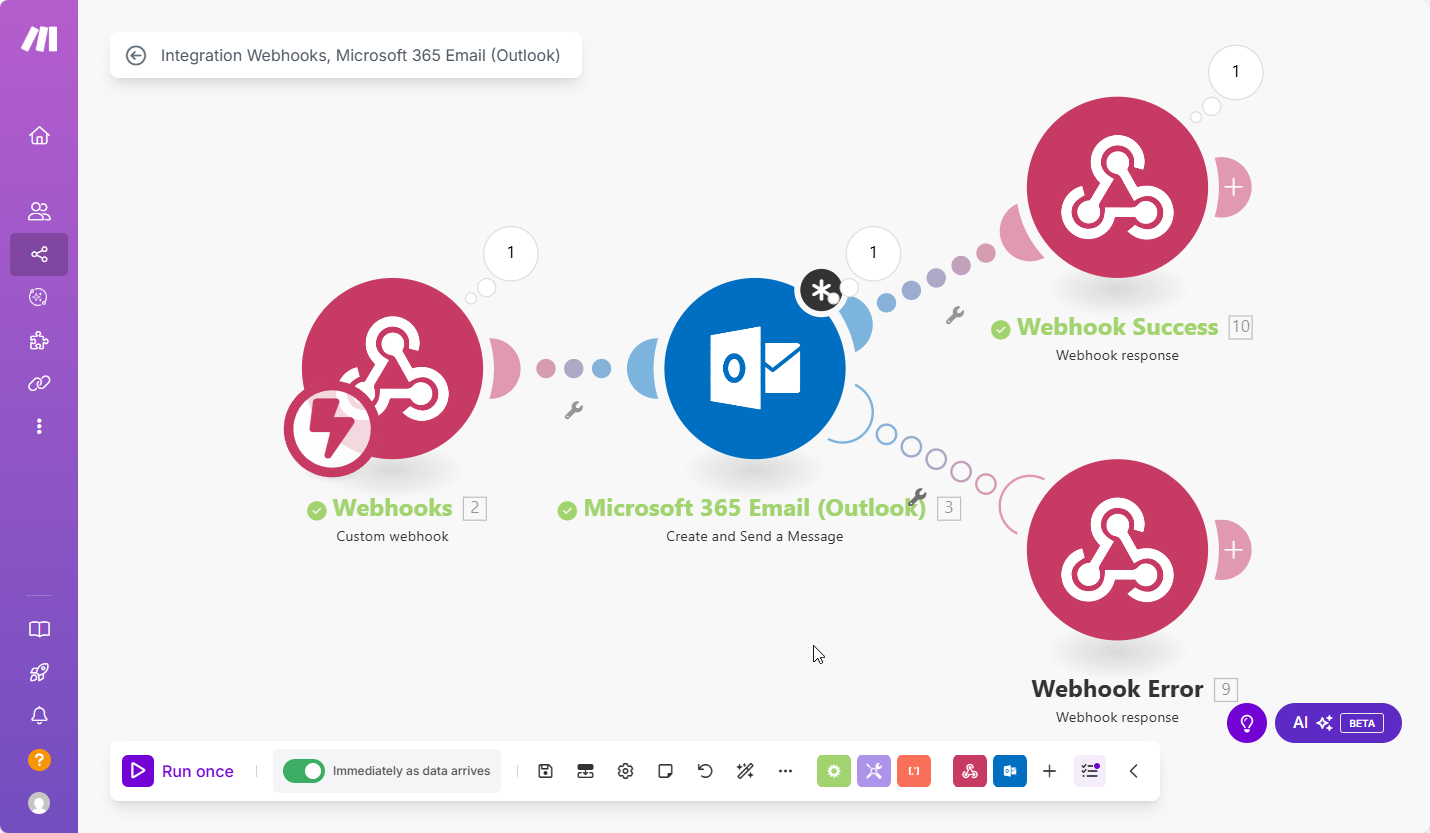The image size is (1430, 833).
Task: Open the orange Text parser button
Action: (914, 771)
